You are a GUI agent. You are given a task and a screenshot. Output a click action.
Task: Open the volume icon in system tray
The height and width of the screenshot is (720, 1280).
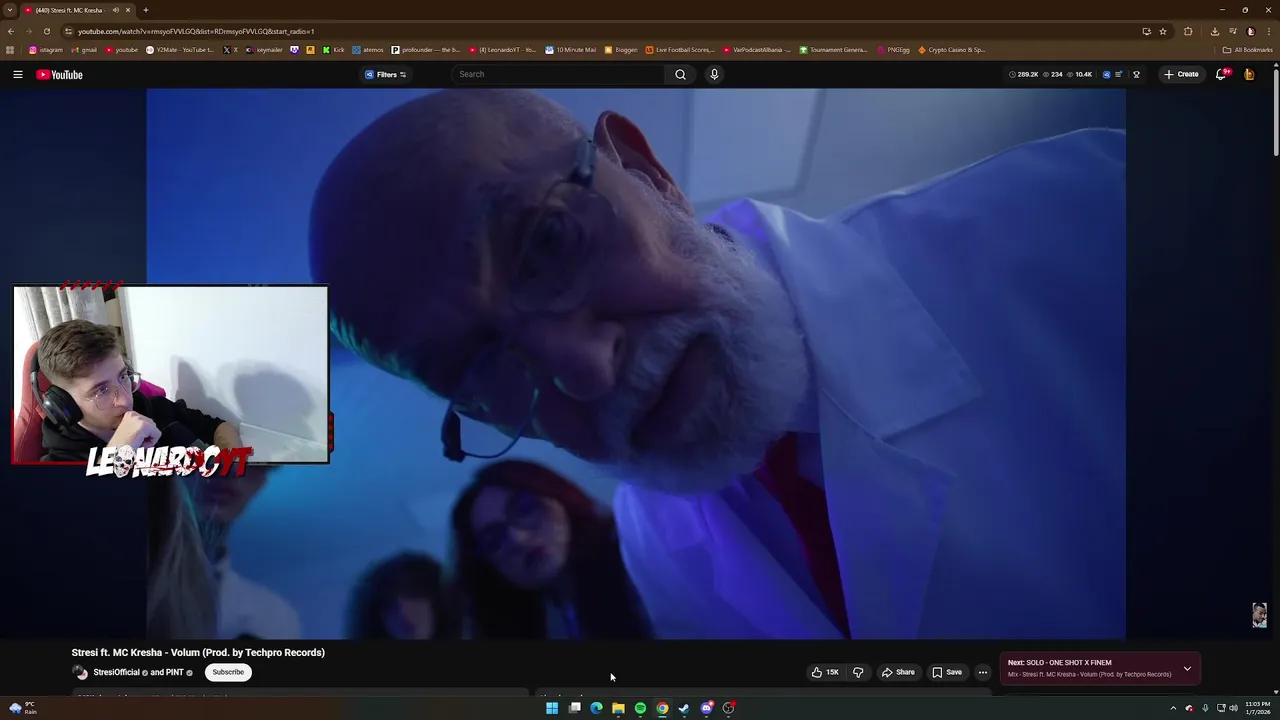[x=1233, y=708]
